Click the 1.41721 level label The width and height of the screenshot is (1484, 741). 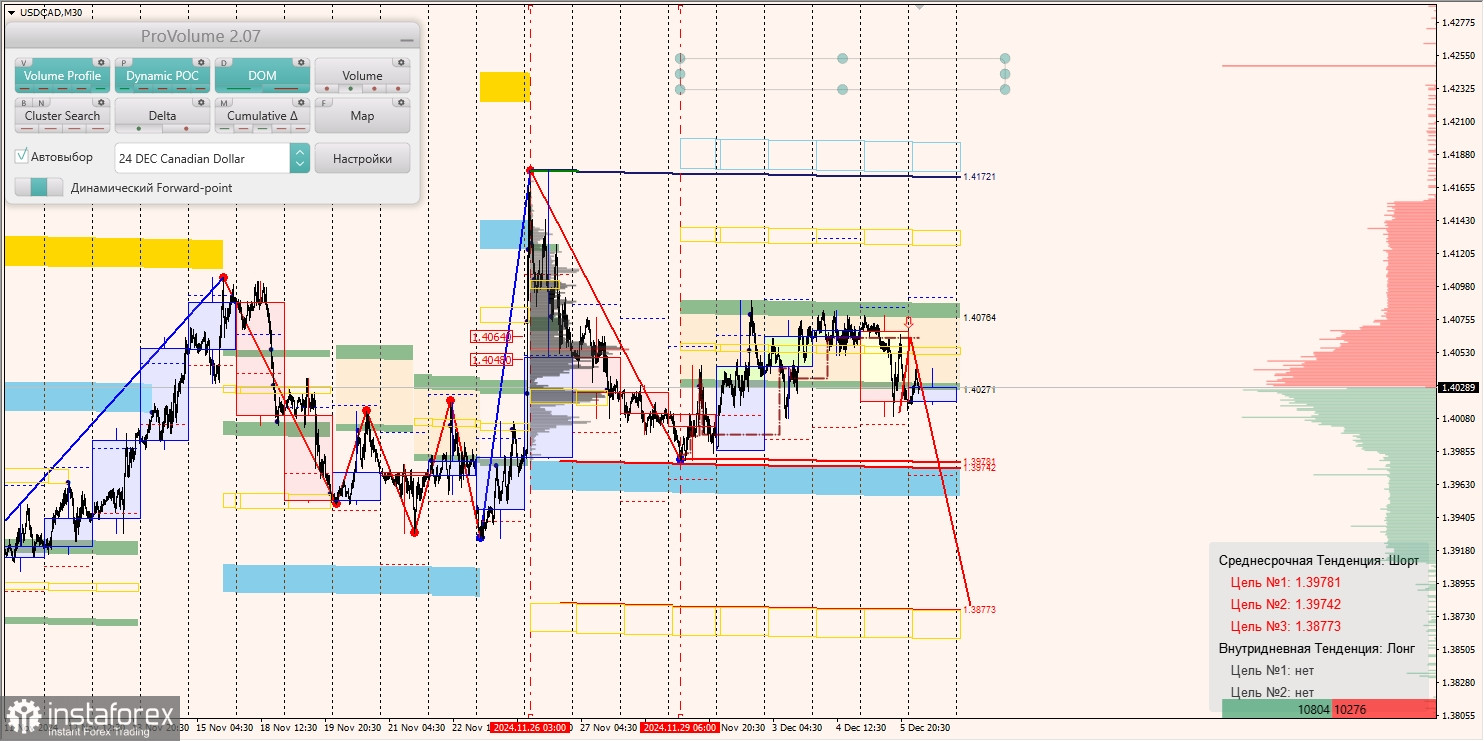981,177
